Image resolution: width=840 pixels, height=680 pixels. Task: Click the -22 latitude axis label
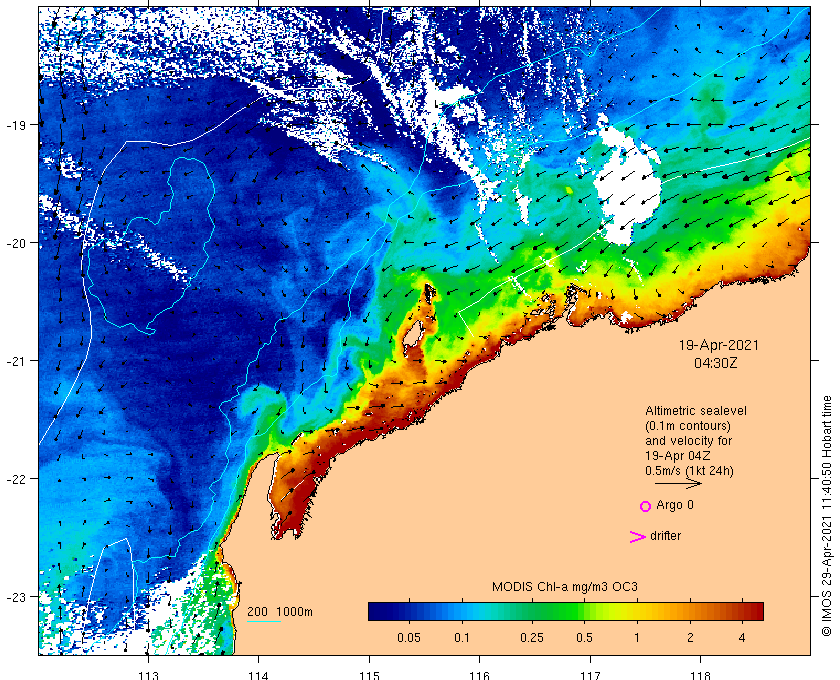pyautogui.click(x=16, y=479)
